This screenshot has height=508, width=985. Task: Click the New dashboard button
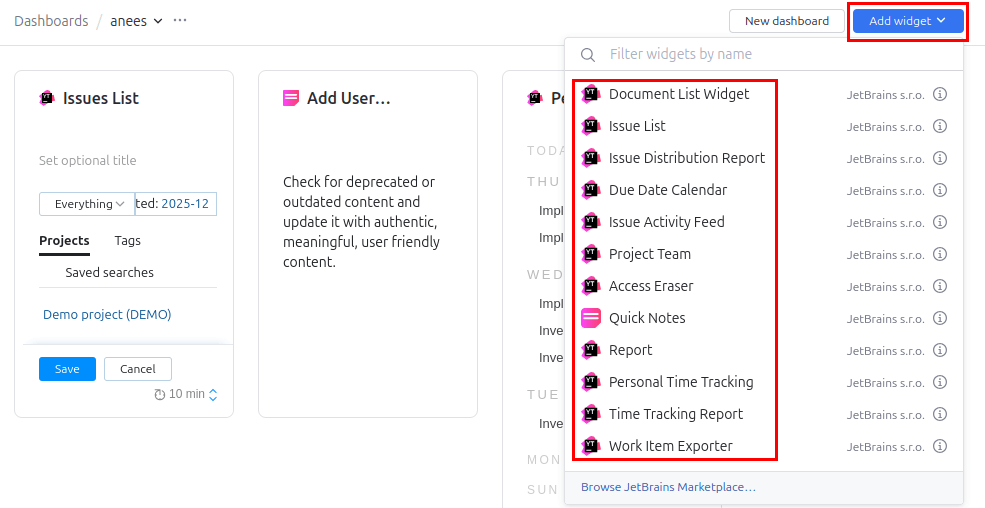(x=786, y=21)
